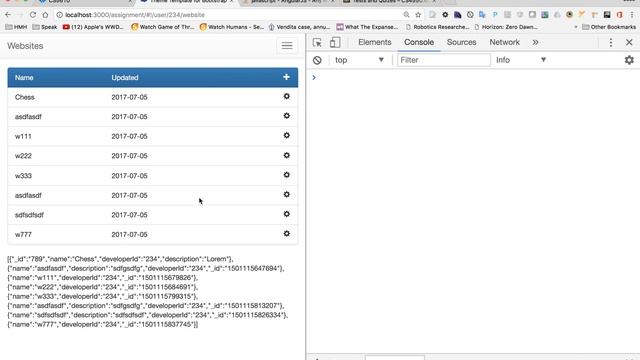Screen dimensions: 640x360
Task: Open the HMH bookmark folder
Action: click(x=16, y=27)
